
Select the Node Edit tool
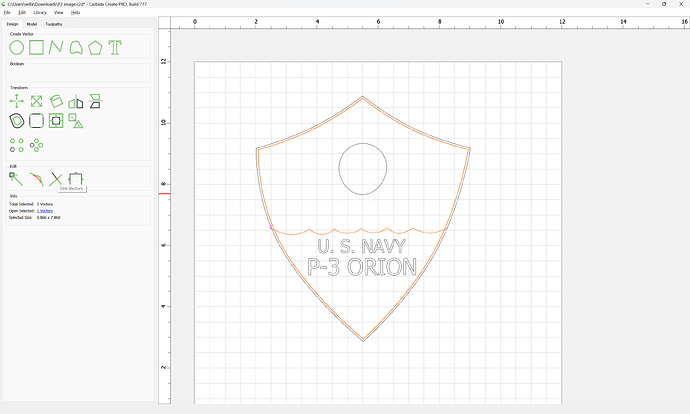click(17, 178)
